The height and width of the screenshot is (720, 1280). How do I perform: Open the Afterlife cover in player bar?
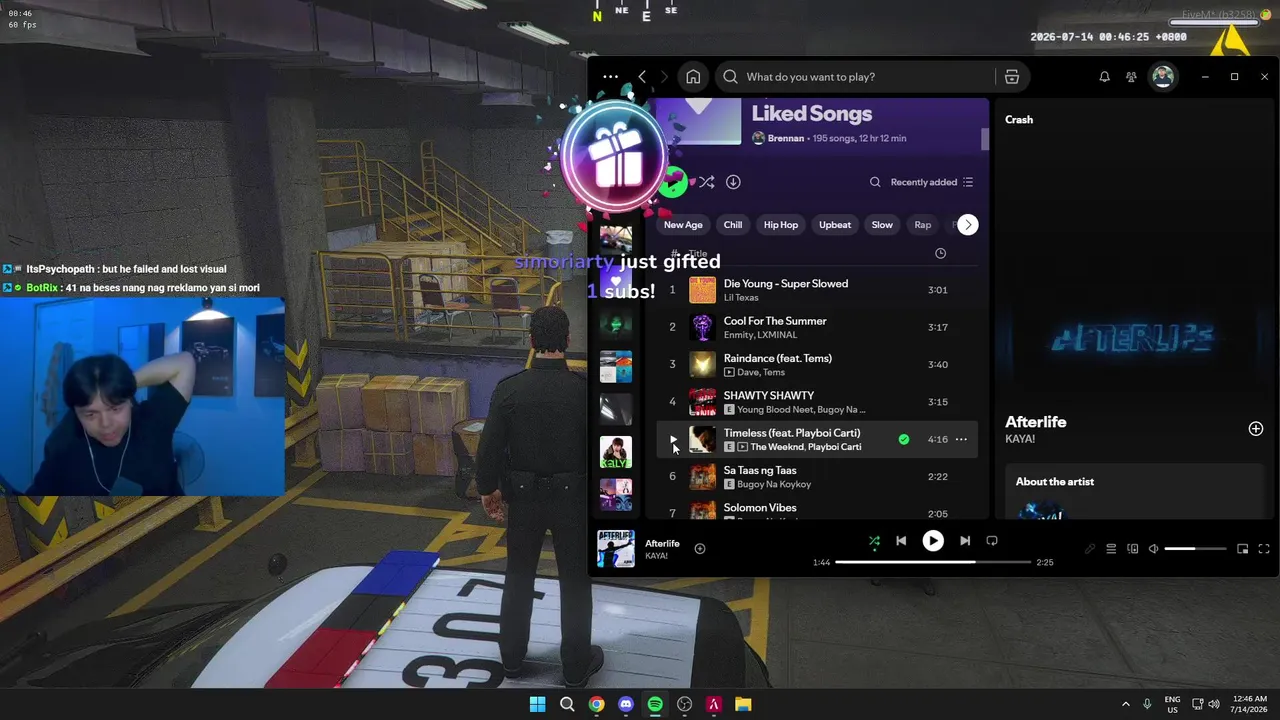coord(616,548)
